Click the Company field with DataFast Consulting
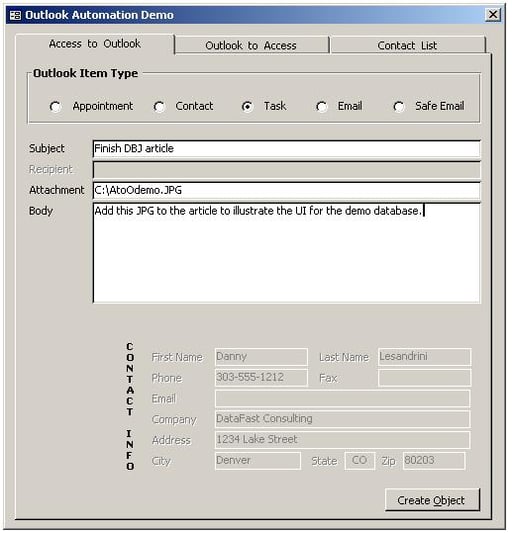 (x=343, y=419)
